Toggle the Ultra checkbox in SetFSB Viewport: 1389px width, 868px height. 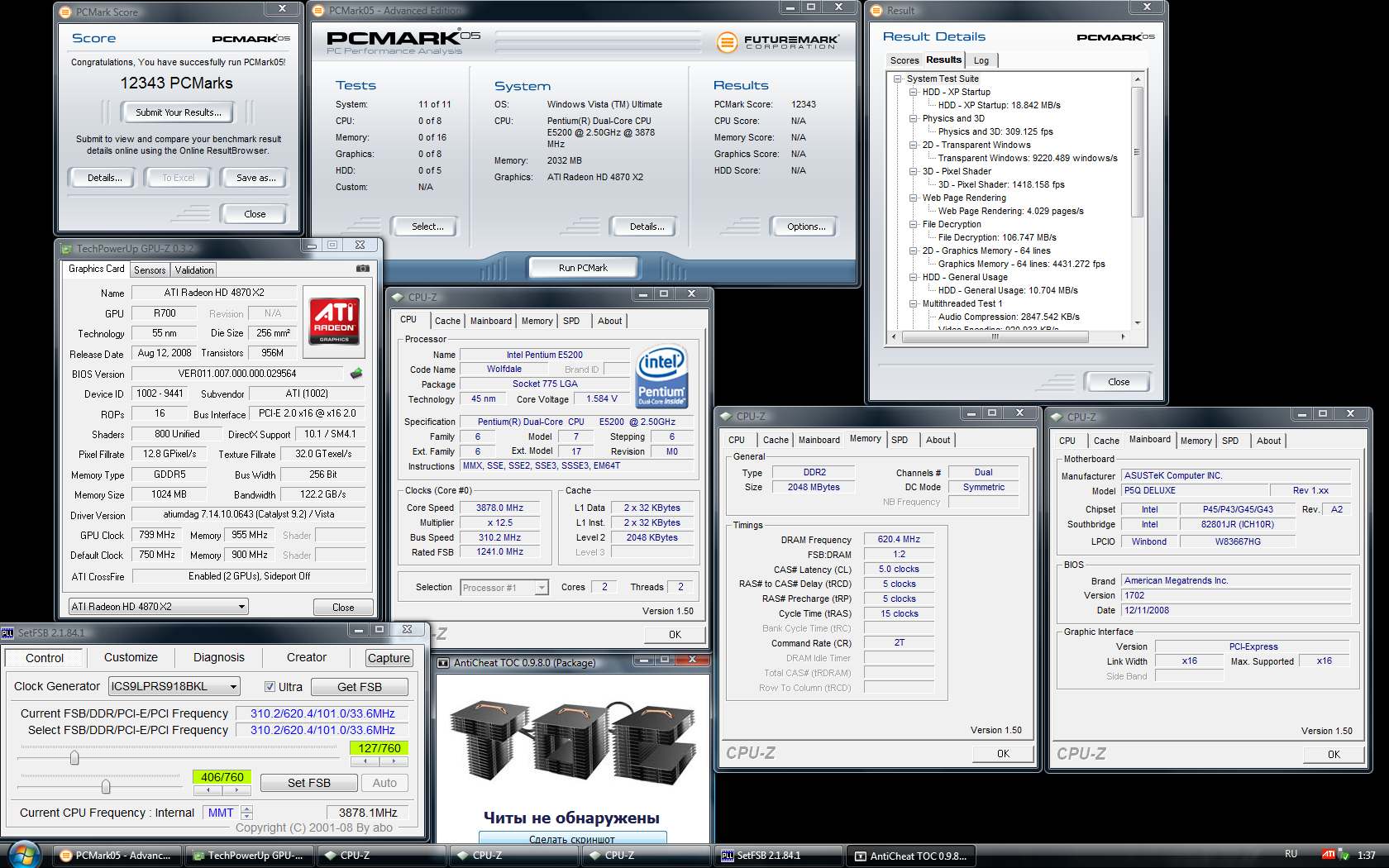tap(270, 687)
